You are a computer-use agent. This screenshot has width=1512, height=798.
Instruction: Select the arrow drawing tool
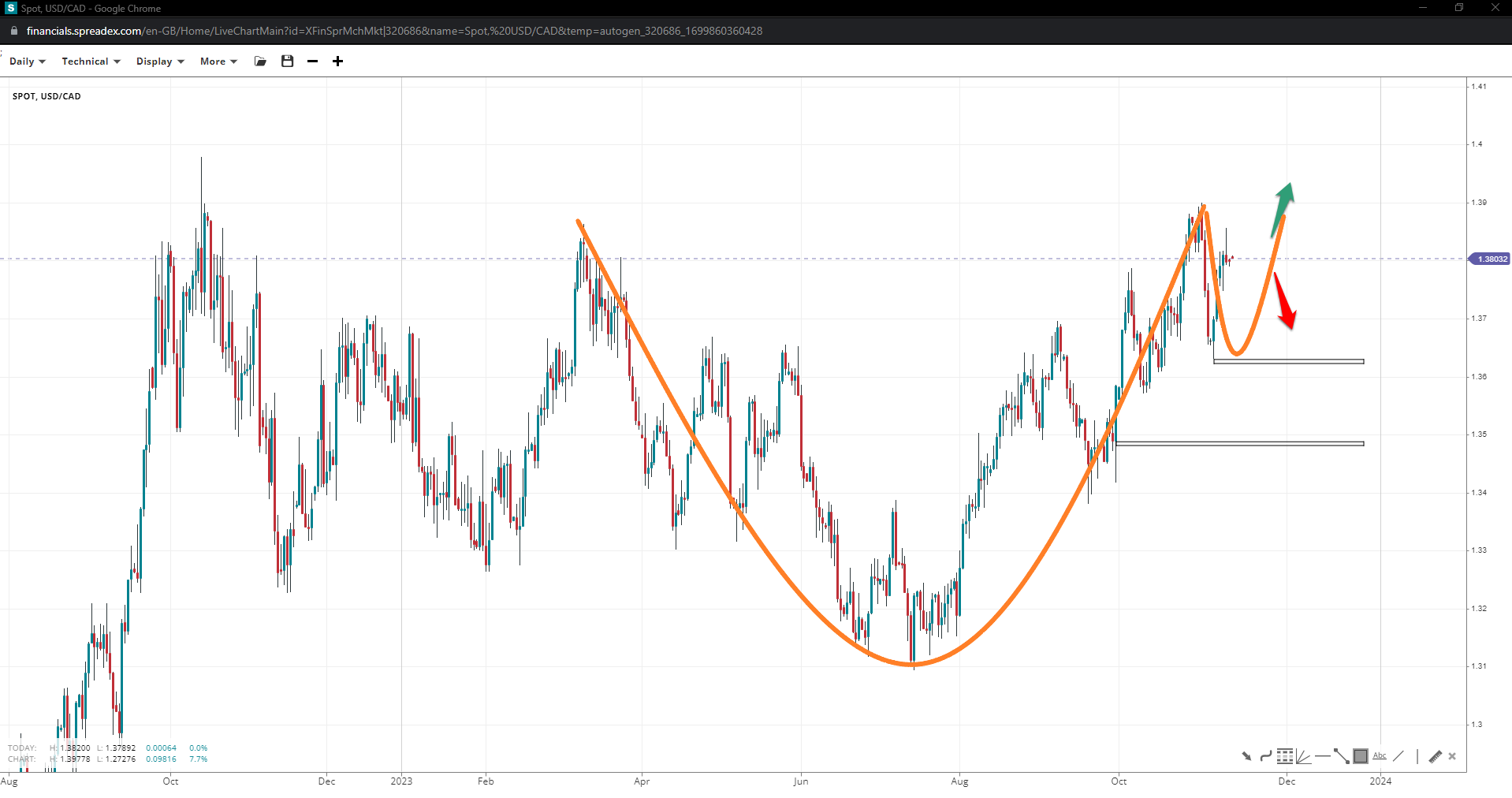click(1246, 756)
